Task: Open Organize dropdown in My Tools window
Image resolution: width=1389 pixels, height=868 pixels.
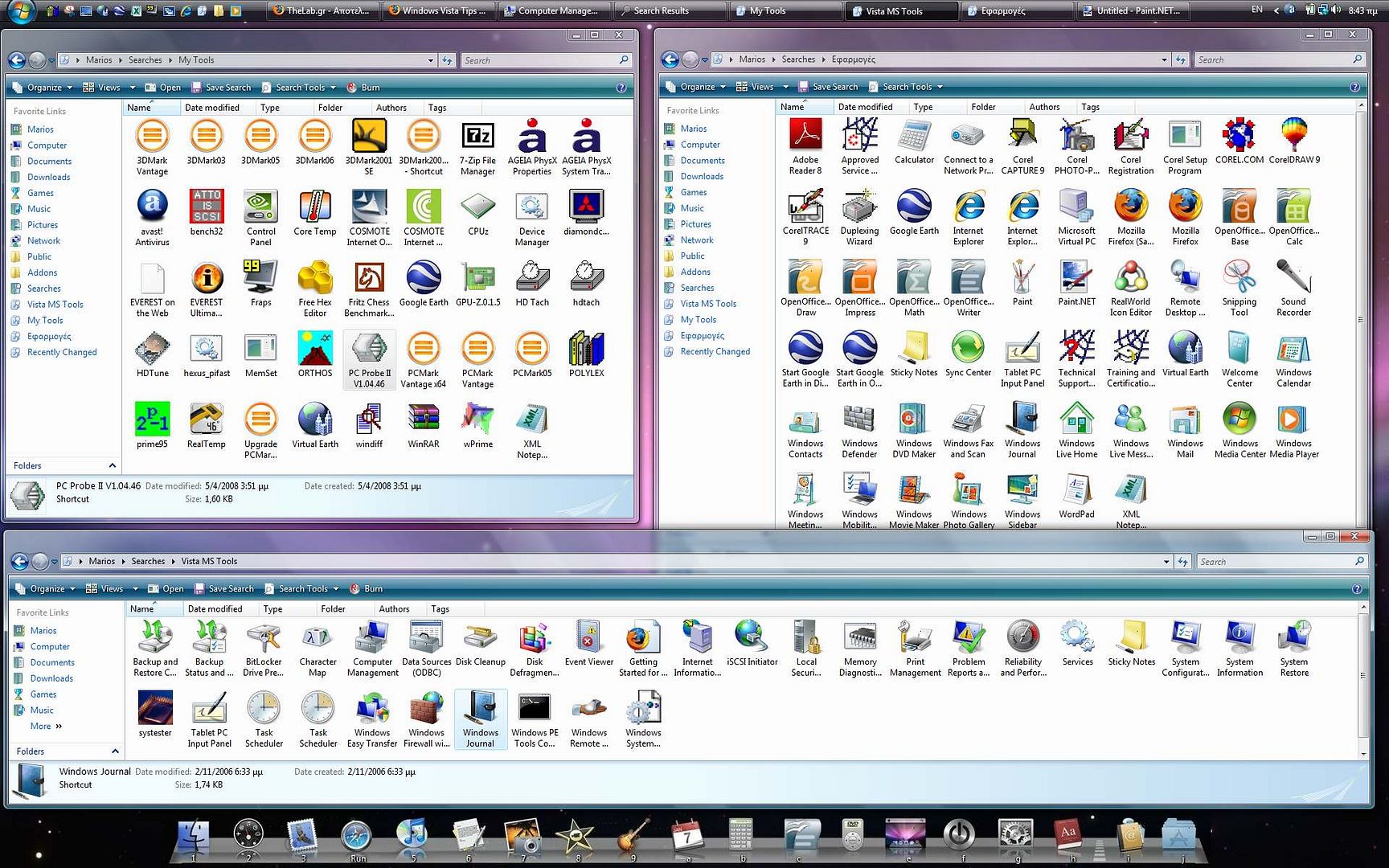Action: pyautogui.click(x=44, y=88)
